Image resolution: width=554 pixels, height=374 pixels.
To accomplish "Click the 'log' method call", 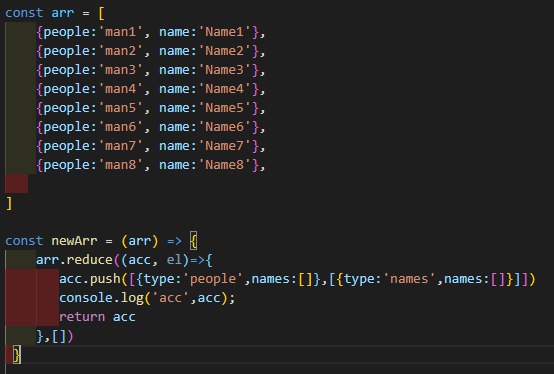I will coord(132,298).
